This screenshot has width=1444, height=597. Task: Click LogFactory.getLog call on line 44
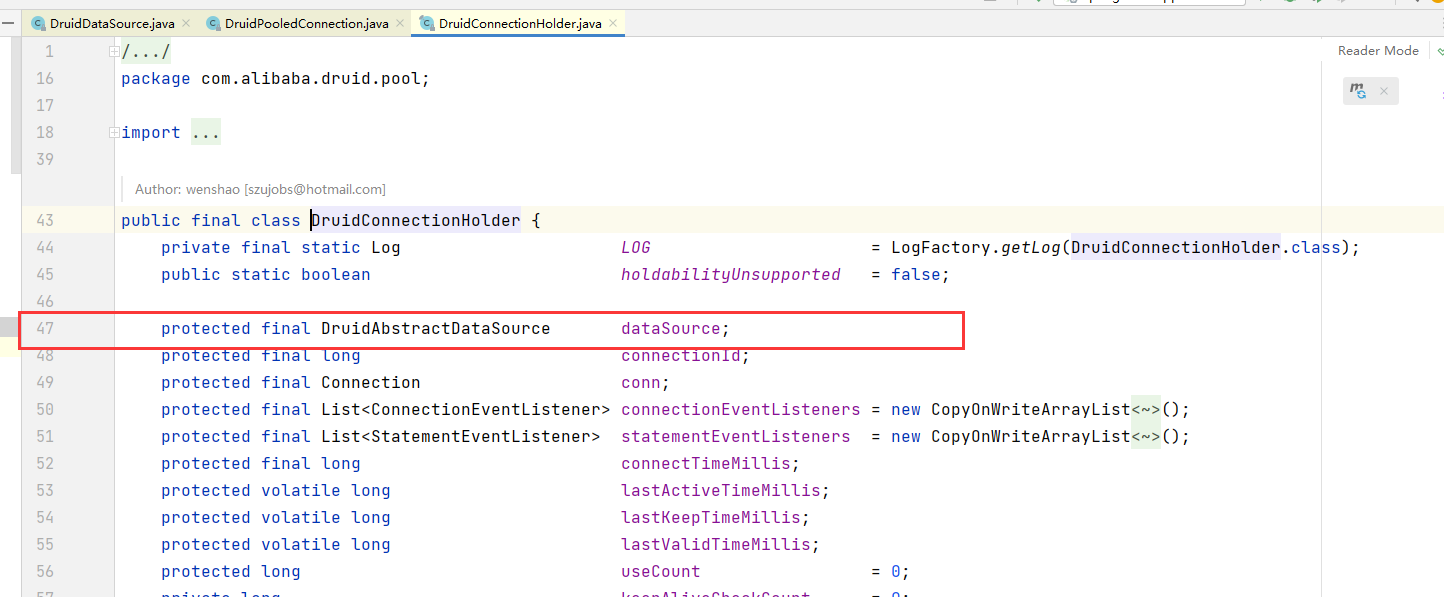[976, 248]
